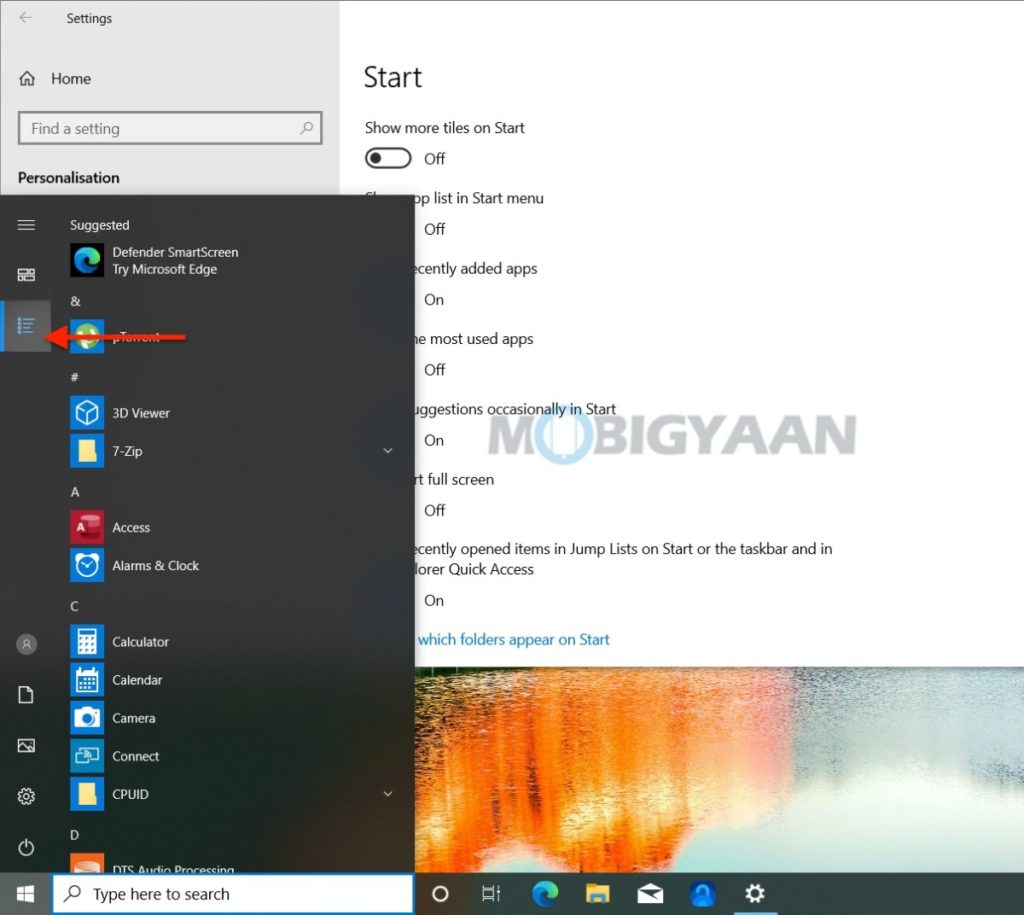Open the Pictures folder icon in Start sidebar
This screenshot has width=1024, height=915.
point(26,745)
